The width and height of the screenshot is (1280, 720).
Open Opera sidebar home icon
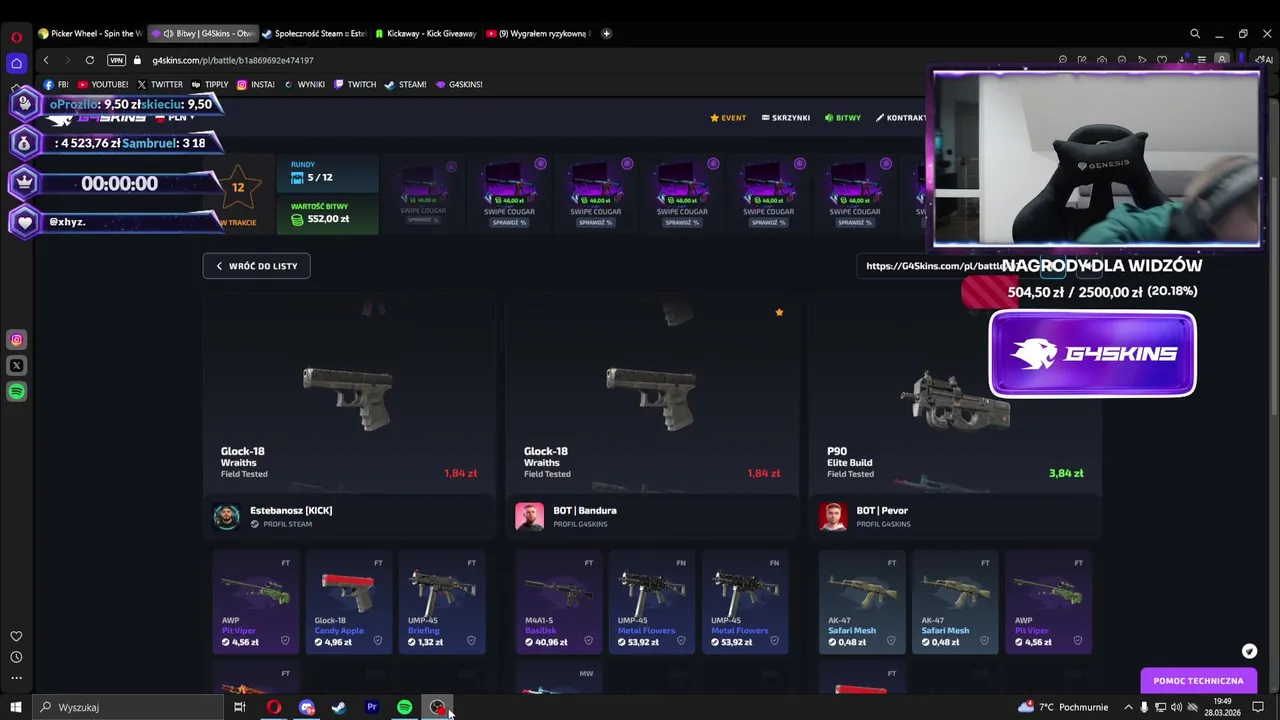16,63
